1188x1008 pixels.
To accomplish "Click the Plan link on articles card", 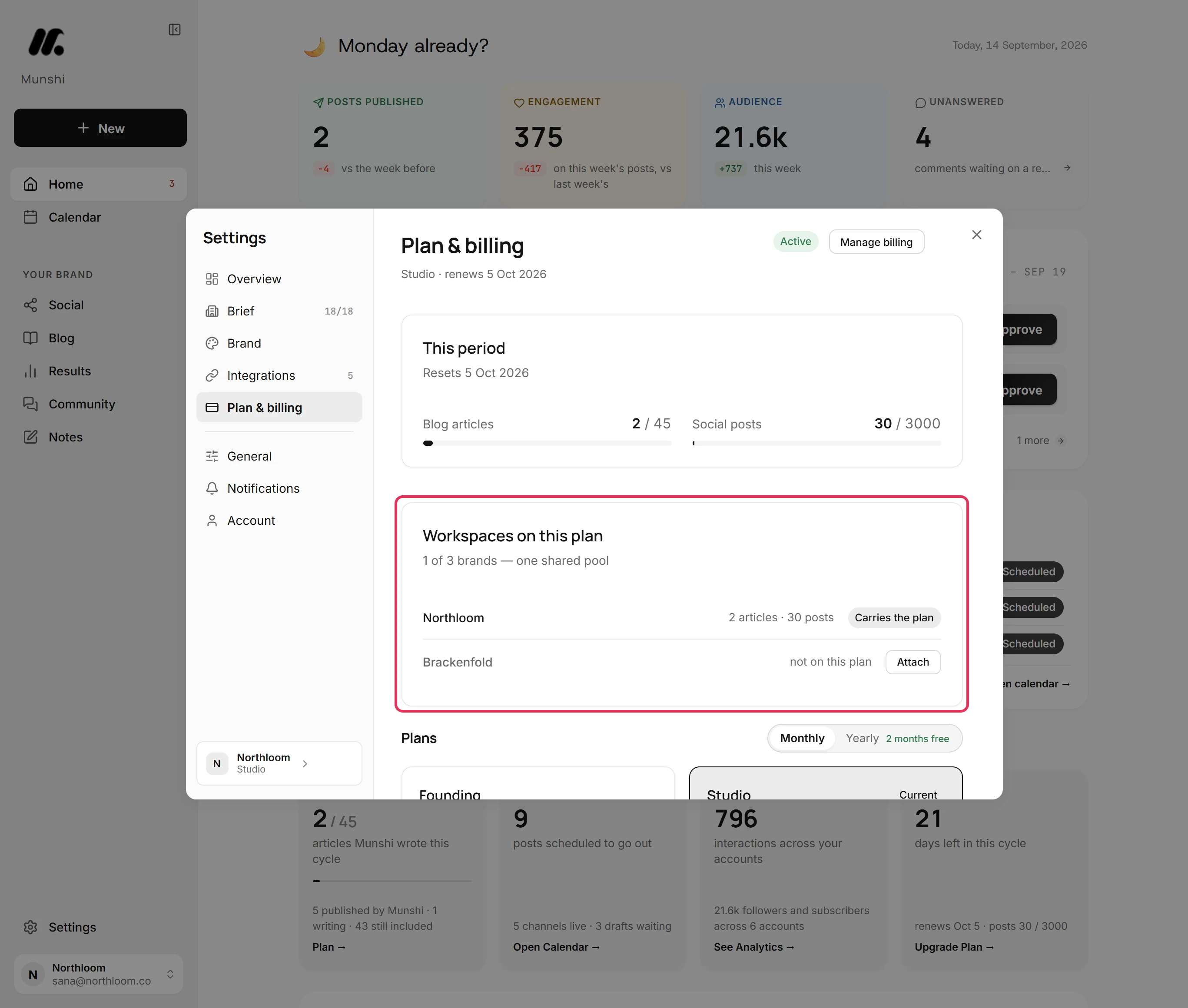I will coord(329,947).
